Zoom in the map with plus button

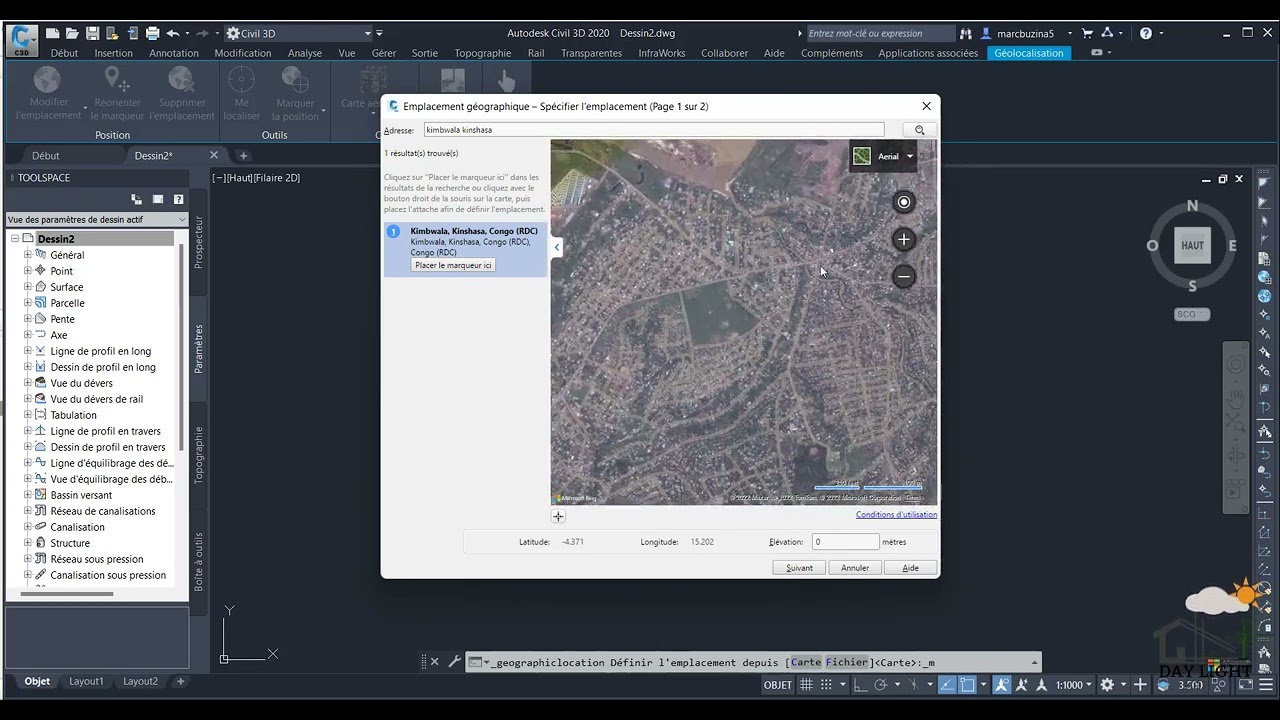coord(904,239)
